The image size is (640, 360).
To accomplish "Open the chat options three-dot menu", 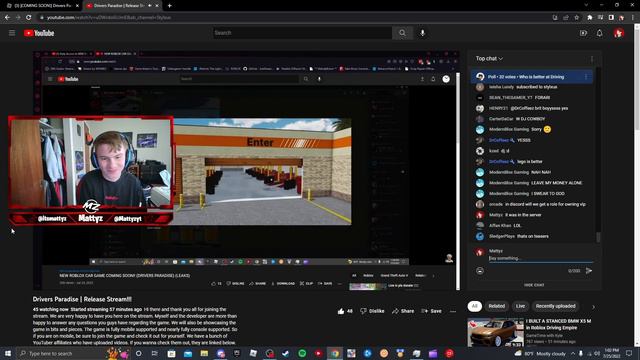I will point(592,59).
